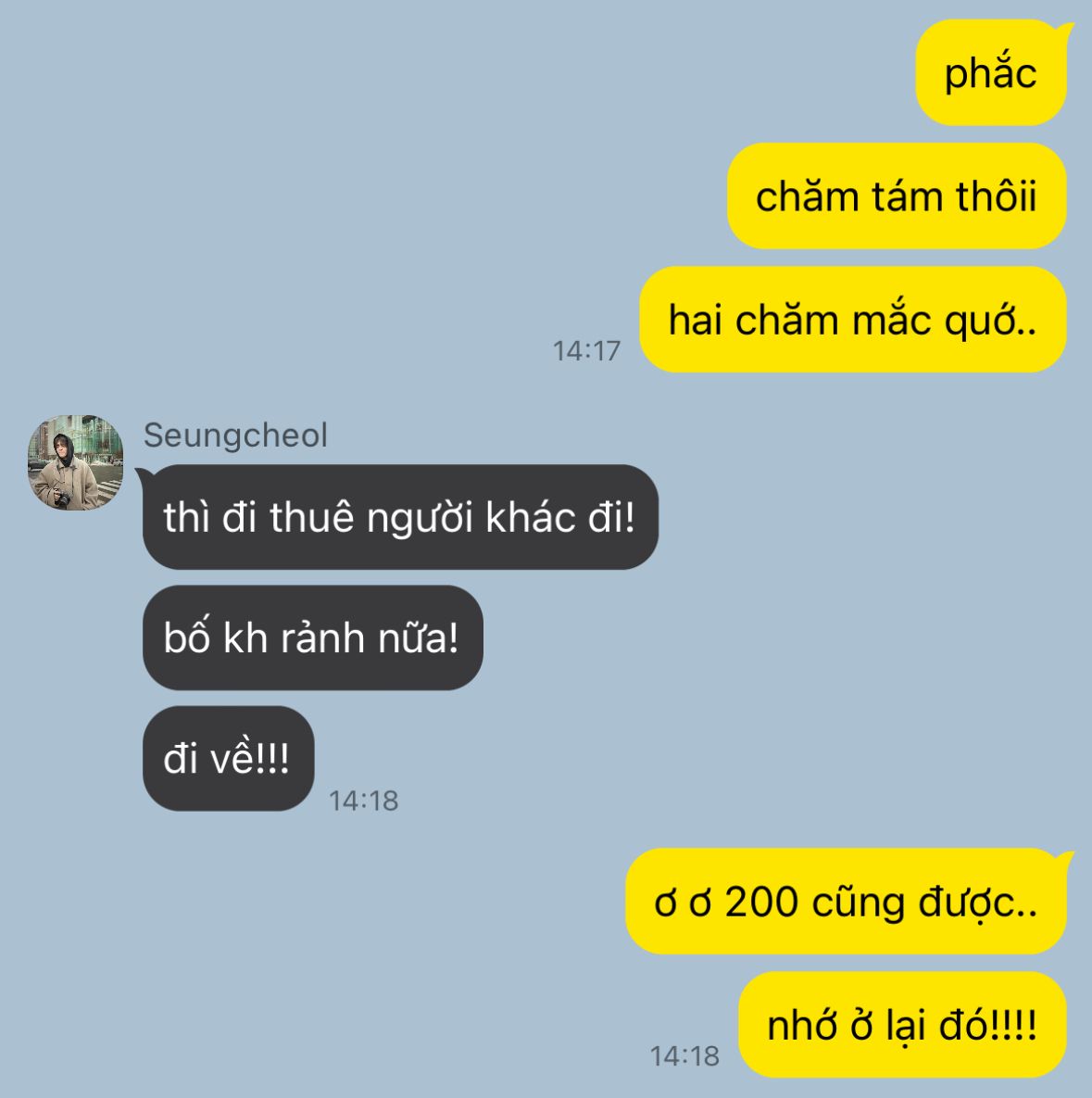Click the bubble tail of 'phắc' message
Image resolution: width=1092 pixels, height=1098 pixels.
[x=1064, y=30]
